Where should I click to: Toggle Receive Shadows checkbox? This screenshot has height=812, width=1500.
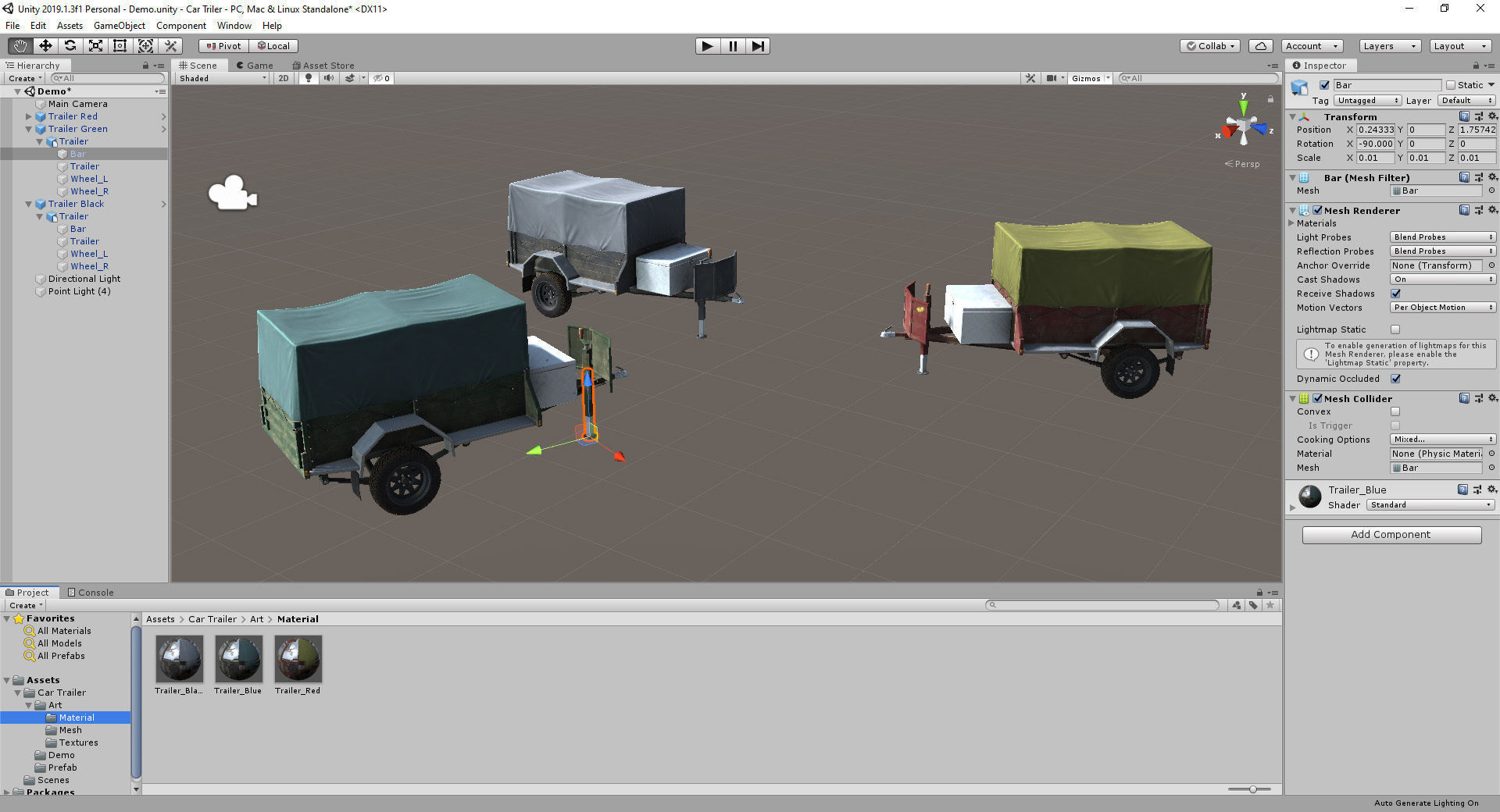pos(1395,294)
